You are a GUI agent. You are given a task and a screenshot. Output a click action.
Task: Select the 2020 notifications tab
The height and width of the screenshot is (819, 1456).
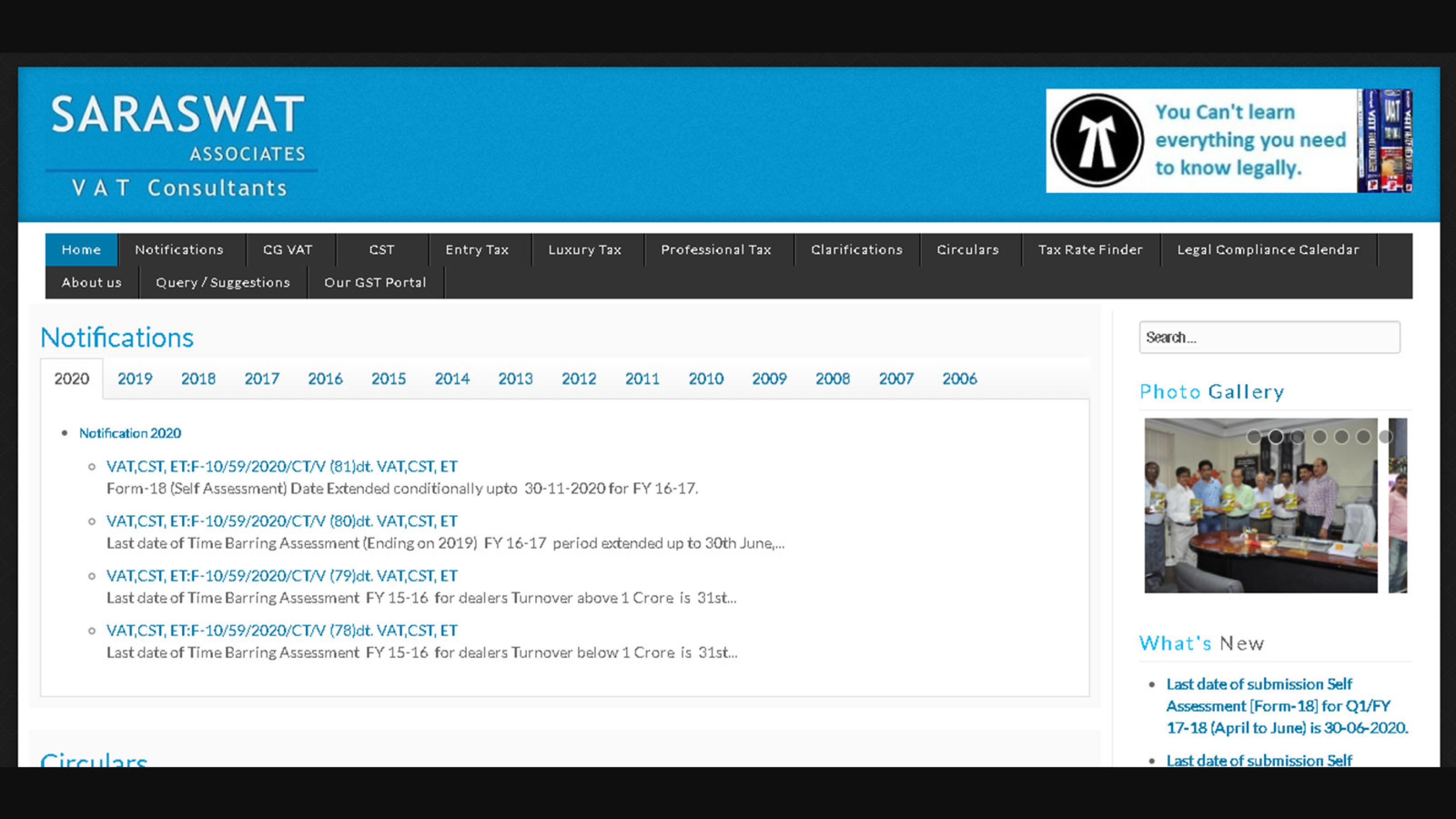pyautogui.click(x=72, y=379)
